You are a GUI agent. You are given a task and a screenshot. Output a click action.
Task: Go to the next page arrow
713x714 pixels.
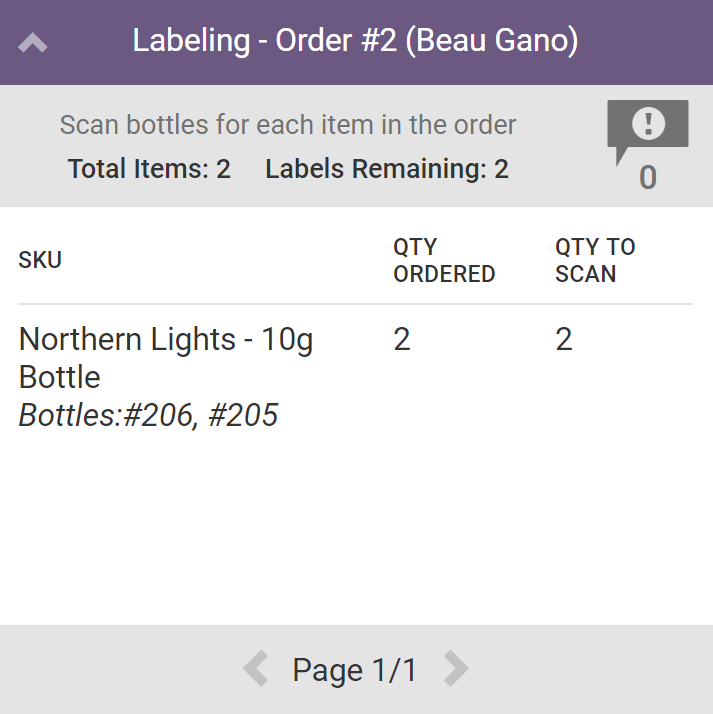[x=456, y=669]
